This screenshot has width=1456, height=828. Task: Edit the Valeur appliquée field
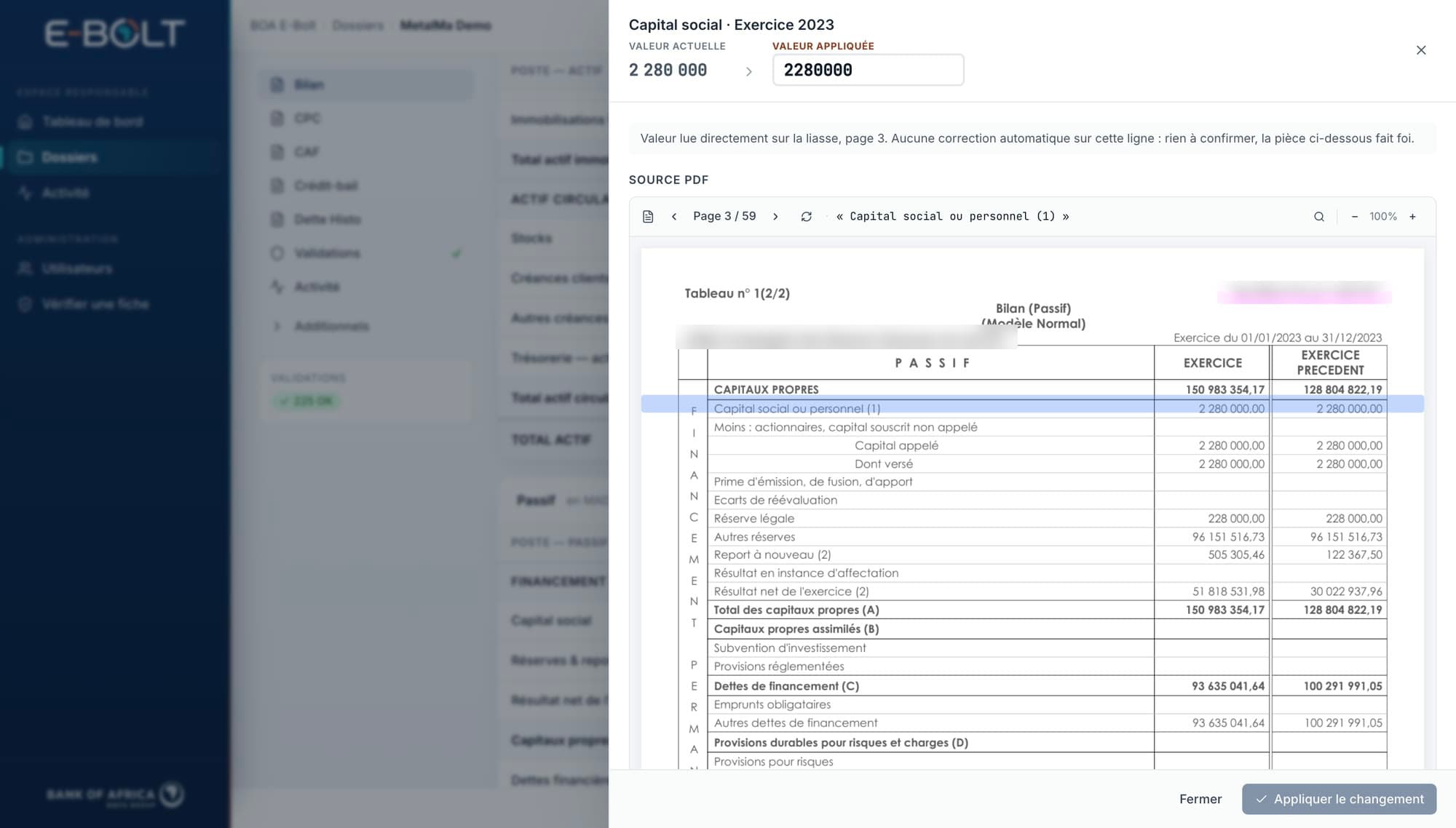click(x=868, y=70)
